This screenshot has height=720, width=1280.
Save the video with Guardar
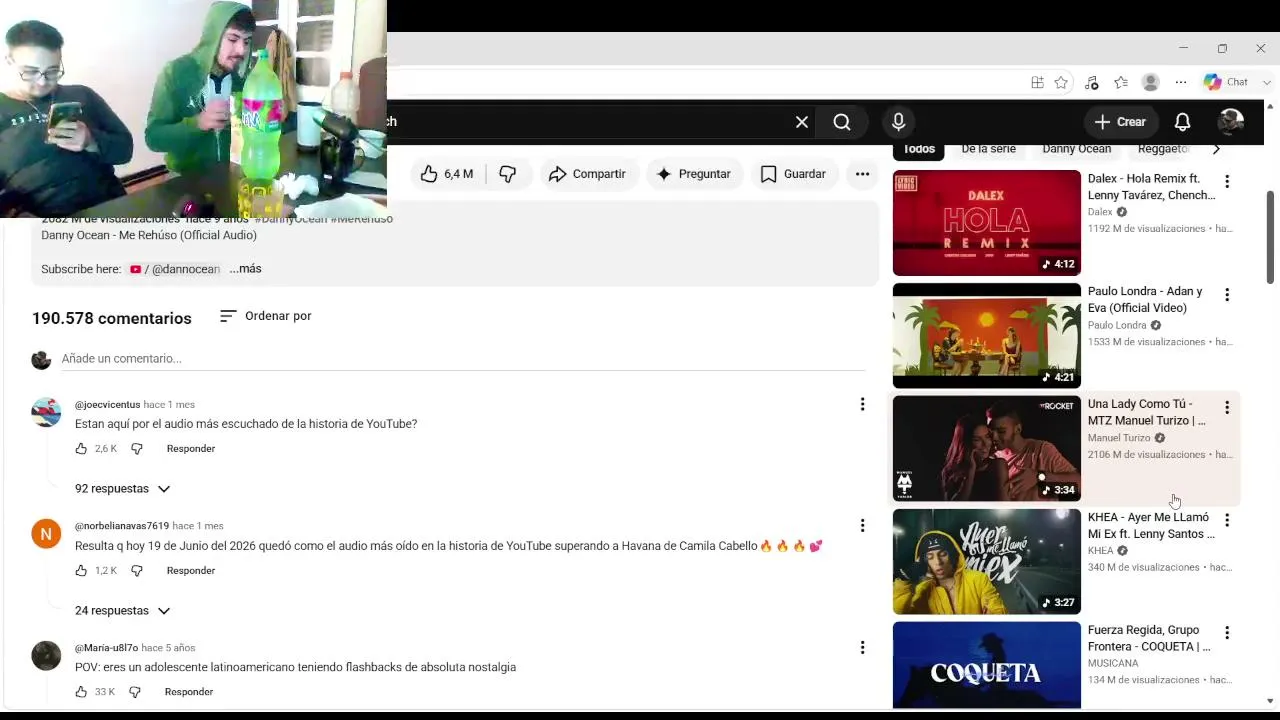click(793, 174)
